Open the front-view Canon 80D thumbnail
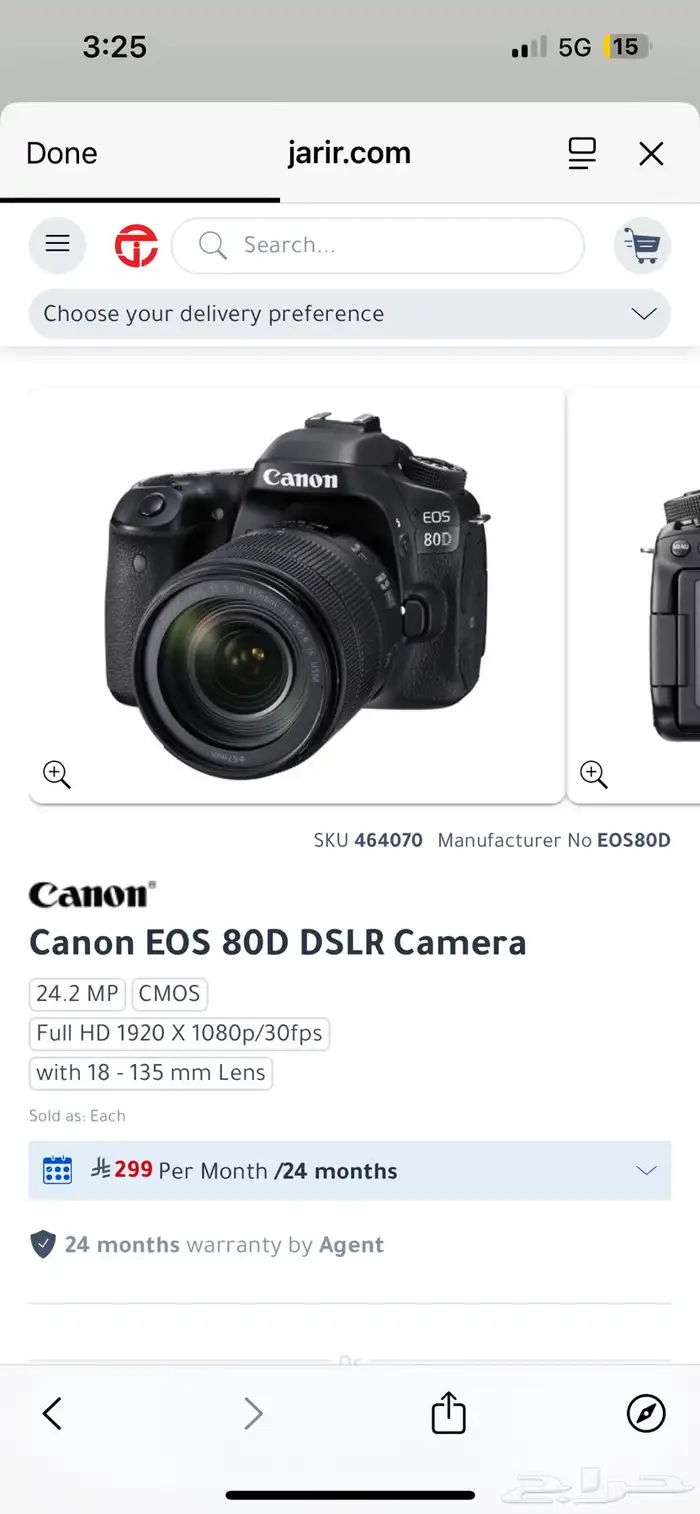The height and width of the screenshot is (1514, 700). 297,595
